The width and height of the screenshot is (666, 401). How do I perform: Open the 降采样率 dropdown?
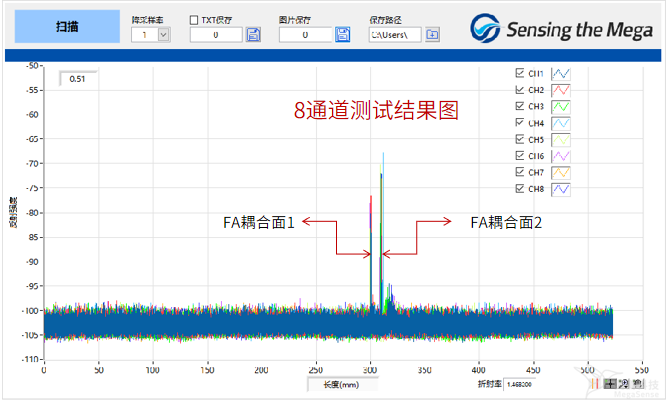pos(163,35)
